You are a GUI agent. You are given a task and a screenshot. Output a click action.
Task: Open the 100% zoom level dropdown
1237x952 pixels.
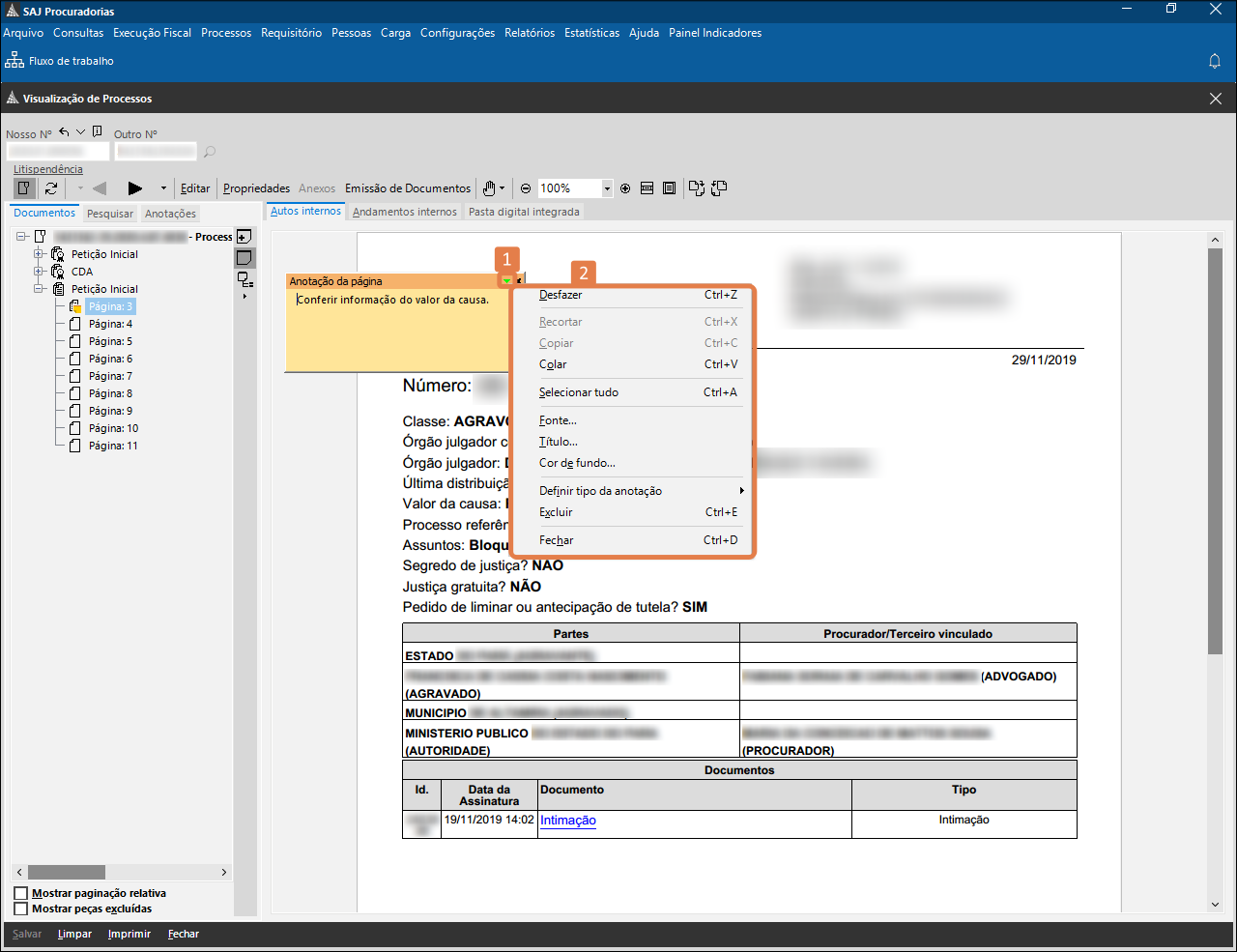click(607, 188)
